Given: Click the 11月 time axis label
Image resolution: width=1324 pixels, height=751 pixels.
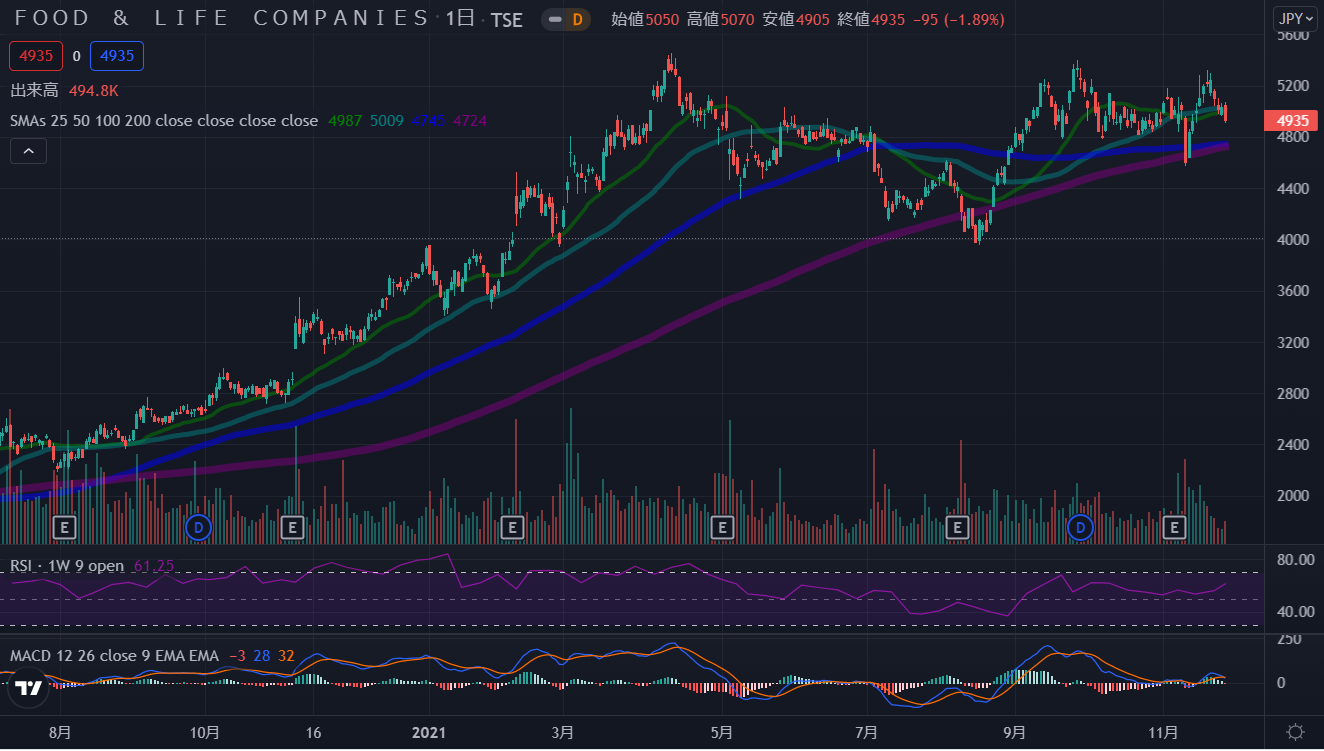Looking at the screenshot, I should pos(1164,732).
